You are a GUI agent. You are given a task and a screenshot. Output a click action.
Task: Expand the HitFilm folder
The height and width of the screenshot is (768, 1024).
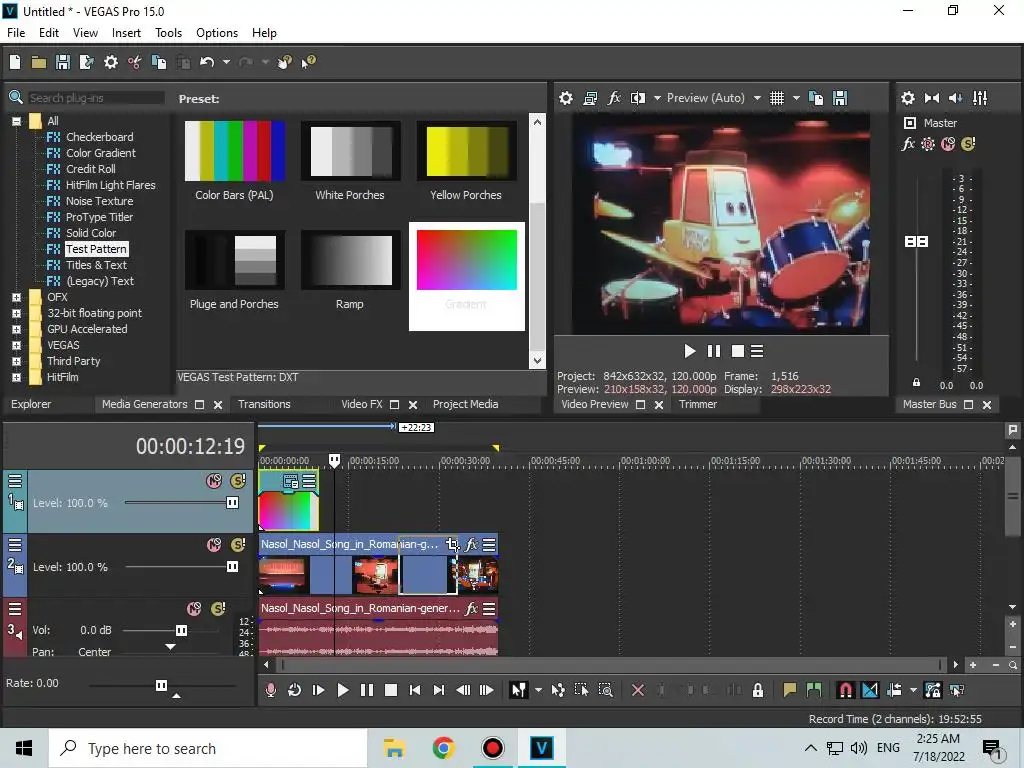(16, 377)
